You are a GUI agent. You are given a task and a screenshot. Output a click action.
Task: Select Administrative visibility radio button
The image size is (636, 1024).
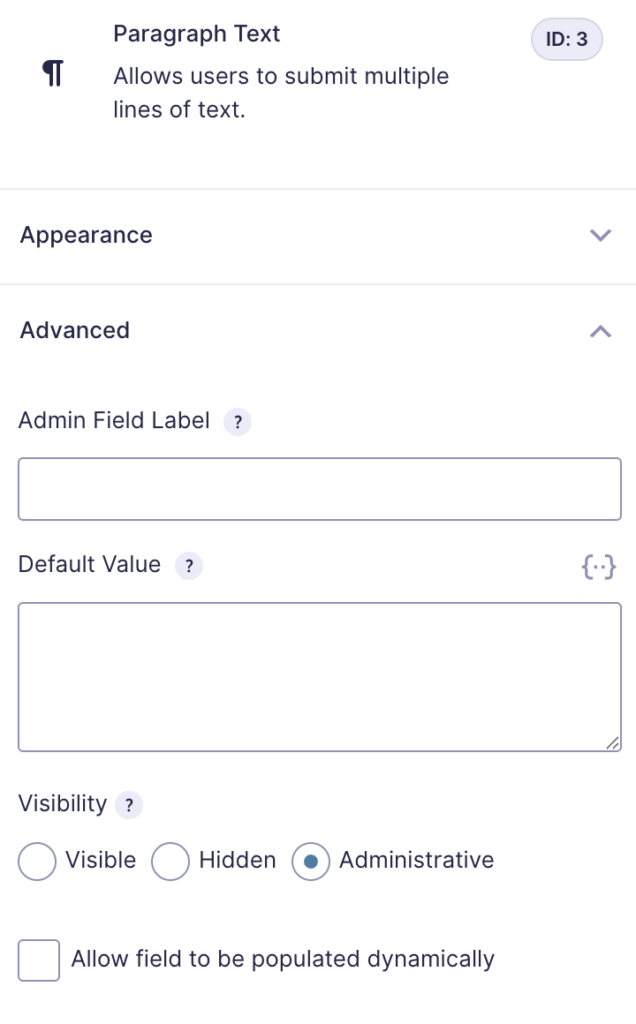(x=311, y=861)
